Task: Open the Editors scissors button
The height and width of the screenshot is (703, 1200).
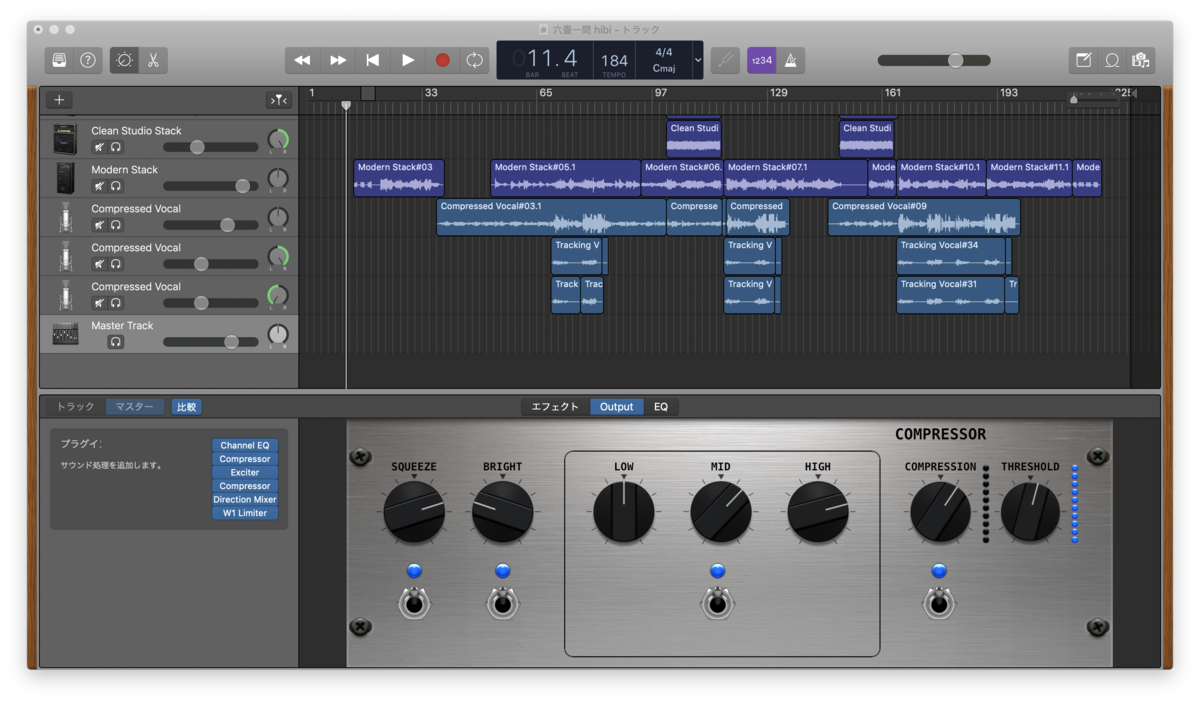Action: tap(153, 60)
